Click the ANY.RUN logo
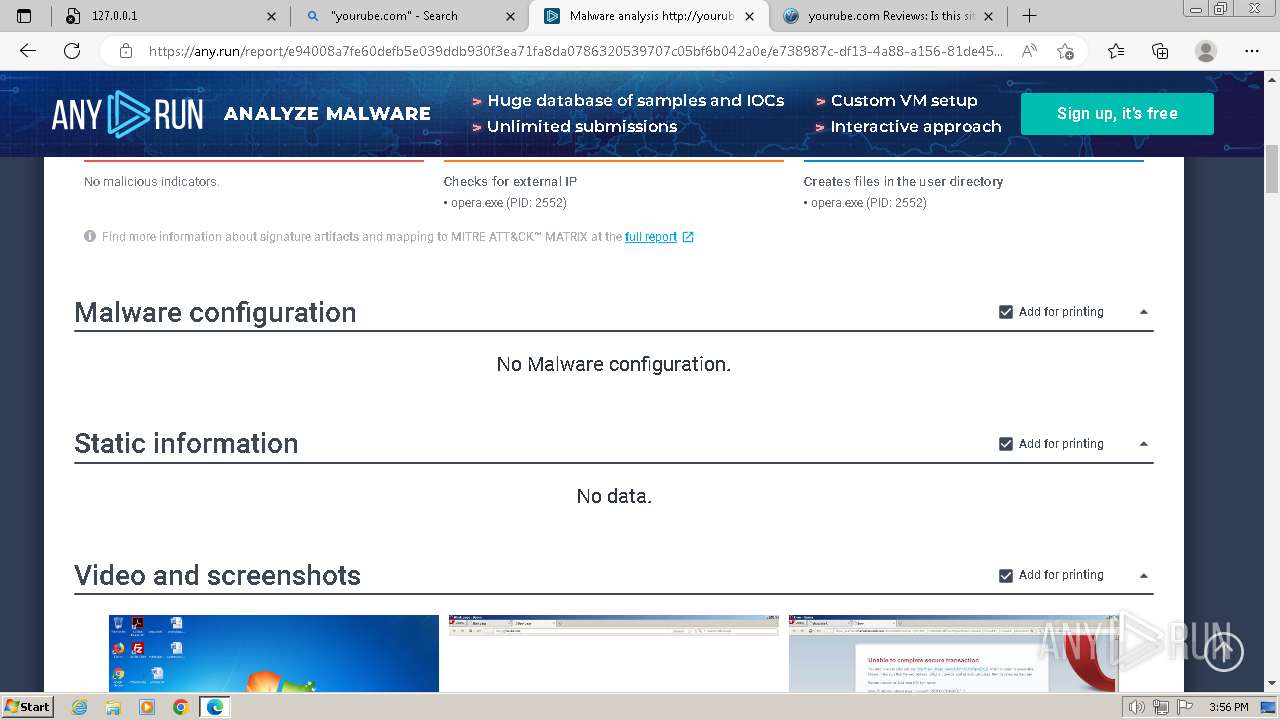The image size is (1280, 720). coord(127,114)
